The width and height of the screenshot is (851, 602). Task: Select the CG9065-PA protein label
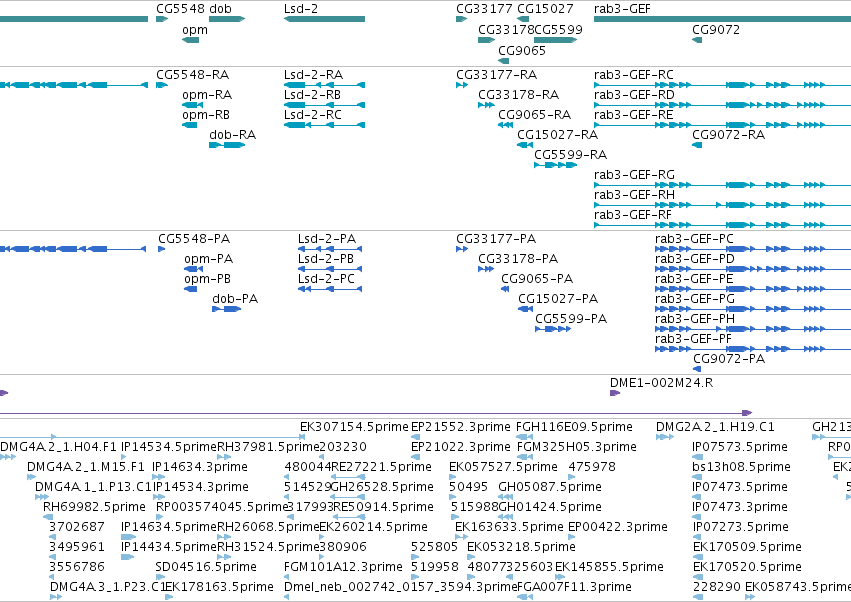[x=537, y=279]
